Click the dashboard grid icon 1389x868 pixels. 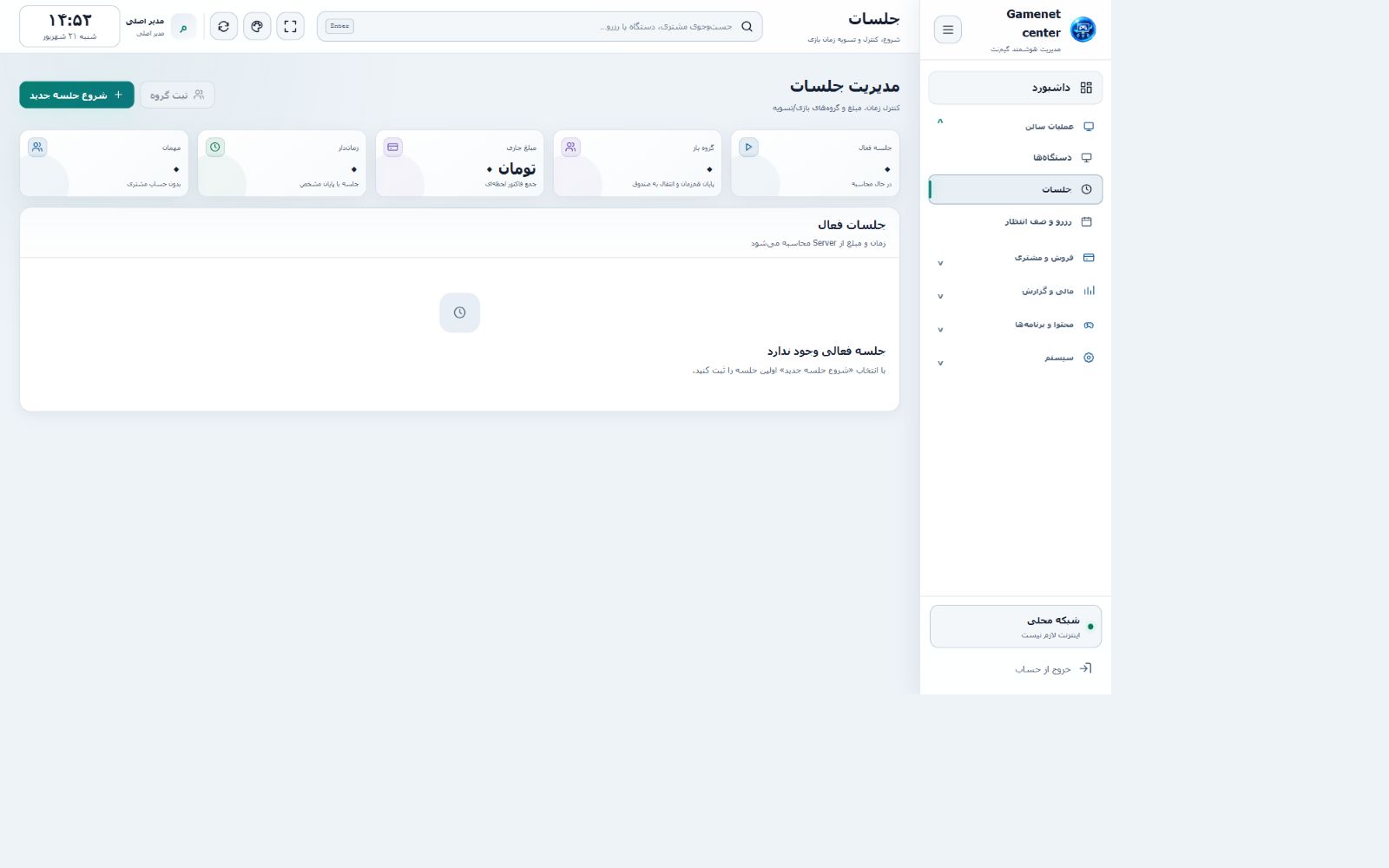pos(1086,88)
